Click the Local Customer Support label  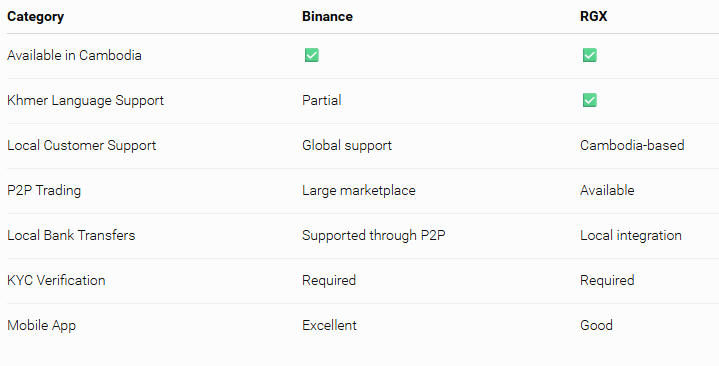tap(82, 145)
